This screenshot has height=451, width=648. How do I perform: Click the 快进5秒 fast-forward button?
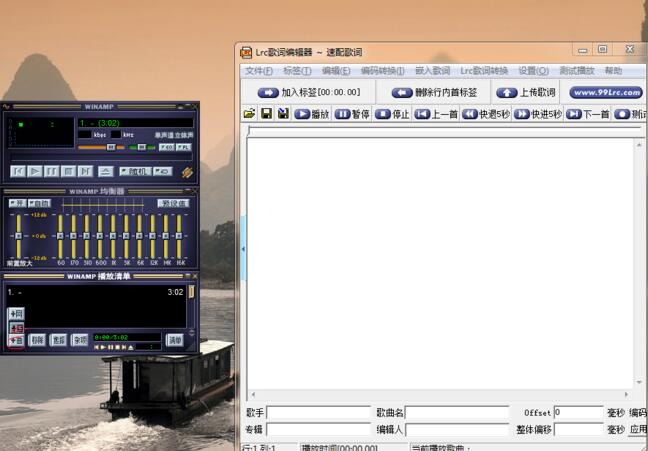click(x=538, y=114)
